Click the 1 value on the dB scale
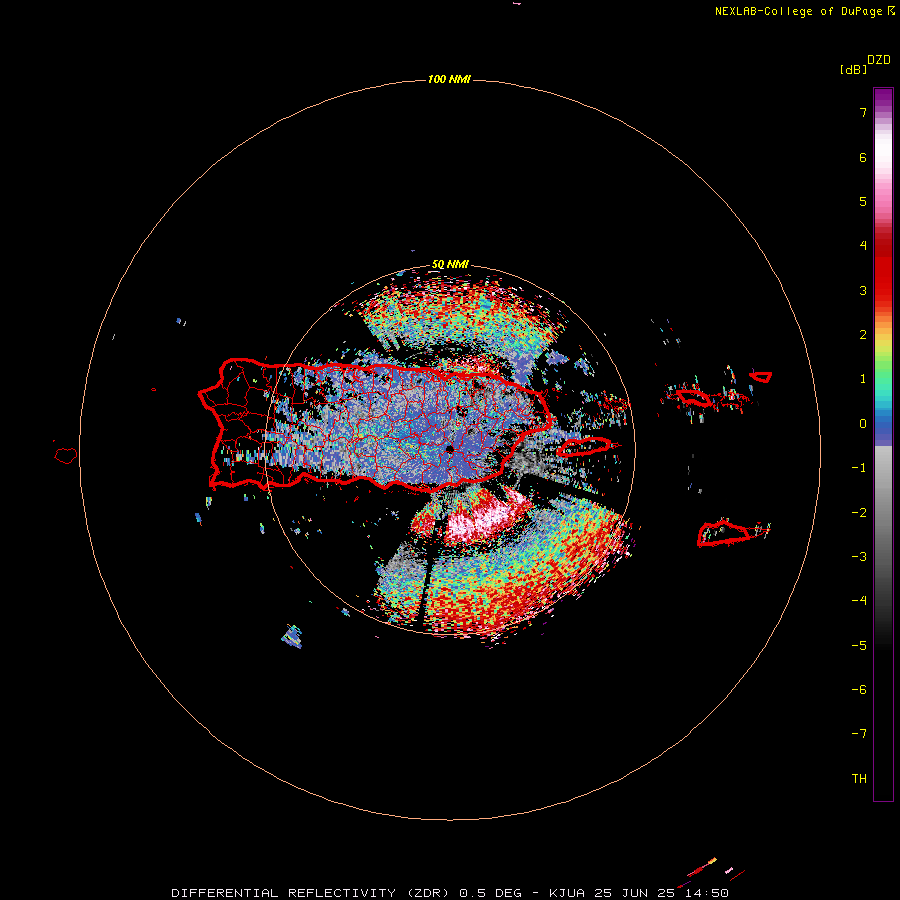Image resolution: width=900 pixels, height=900 pixels. 863,379
